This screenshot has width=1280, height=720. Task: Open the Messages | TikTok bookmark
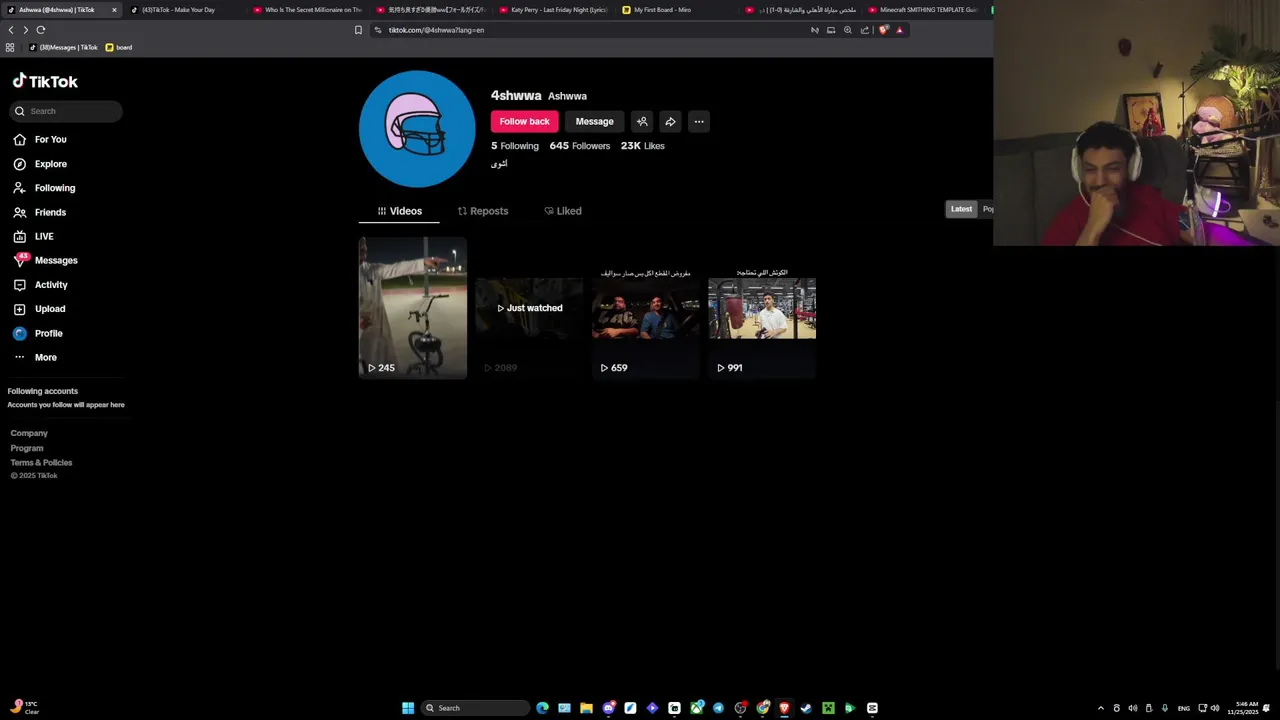64,47
